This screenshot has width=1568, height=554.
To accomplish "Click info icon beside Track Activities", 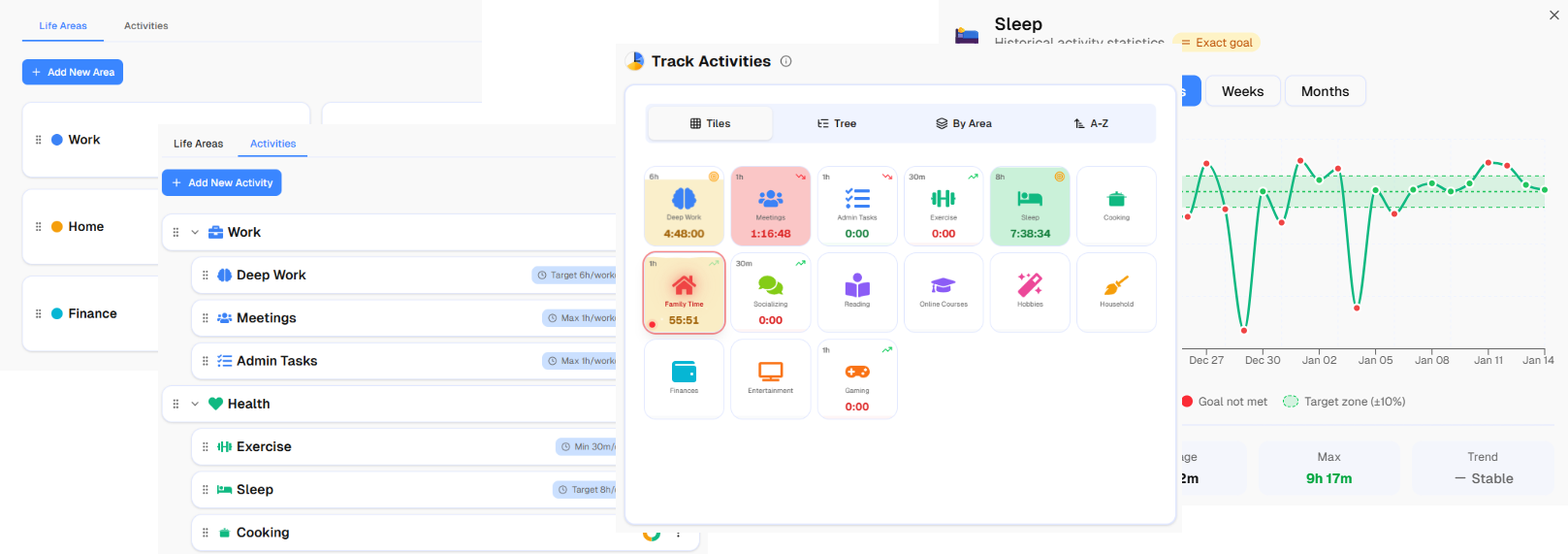I will tap(785, 61).
